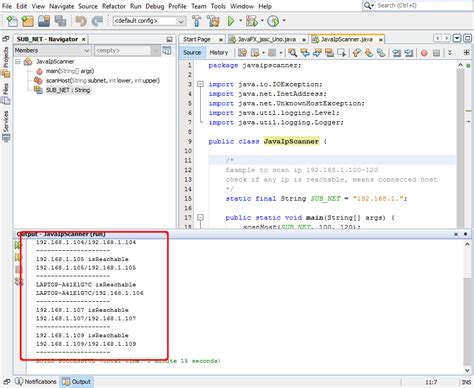The width and height of the screenshot is (474, 388).
Task: Click Re-run green arrows in Output
Action: (x=18, y=246)
